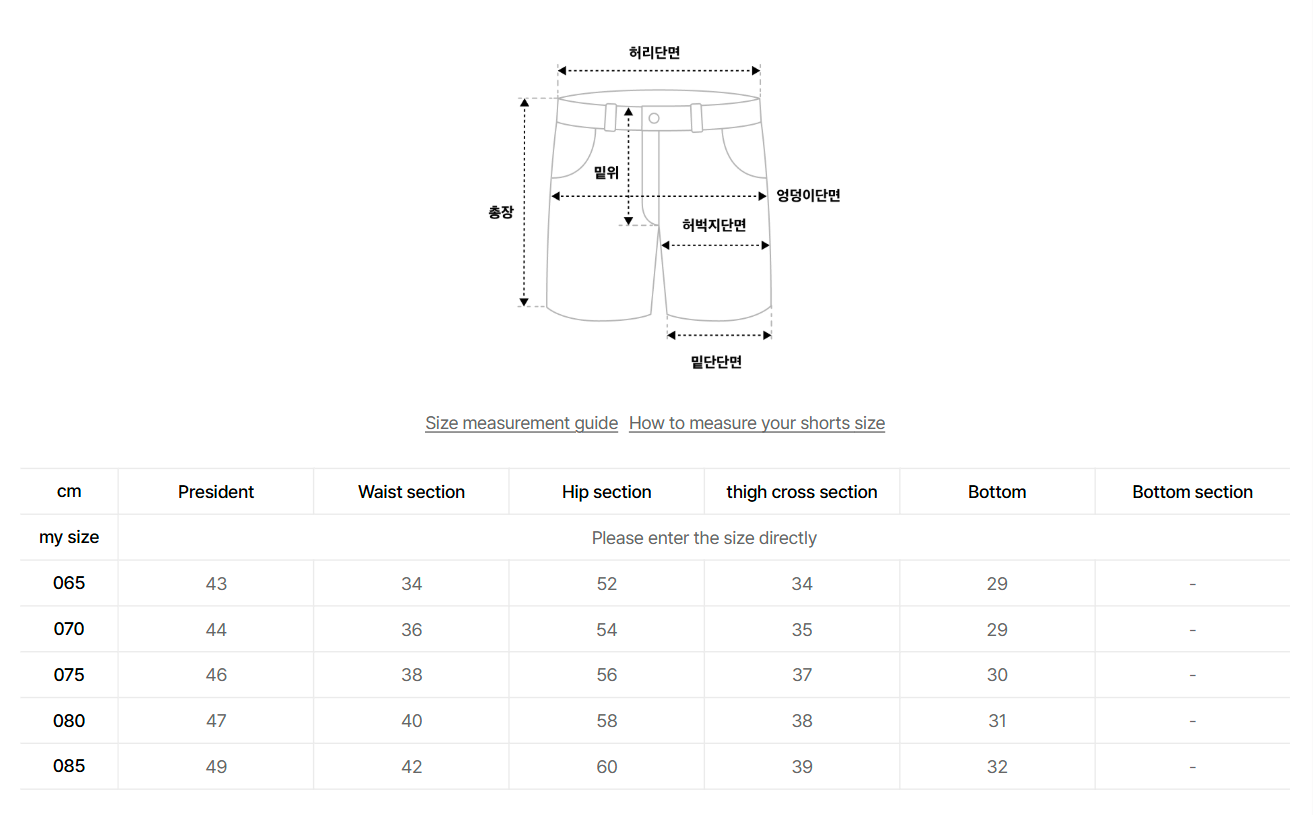Click the Hip section column header
The width and height of the screenshot is (1313, 815).
607,492
